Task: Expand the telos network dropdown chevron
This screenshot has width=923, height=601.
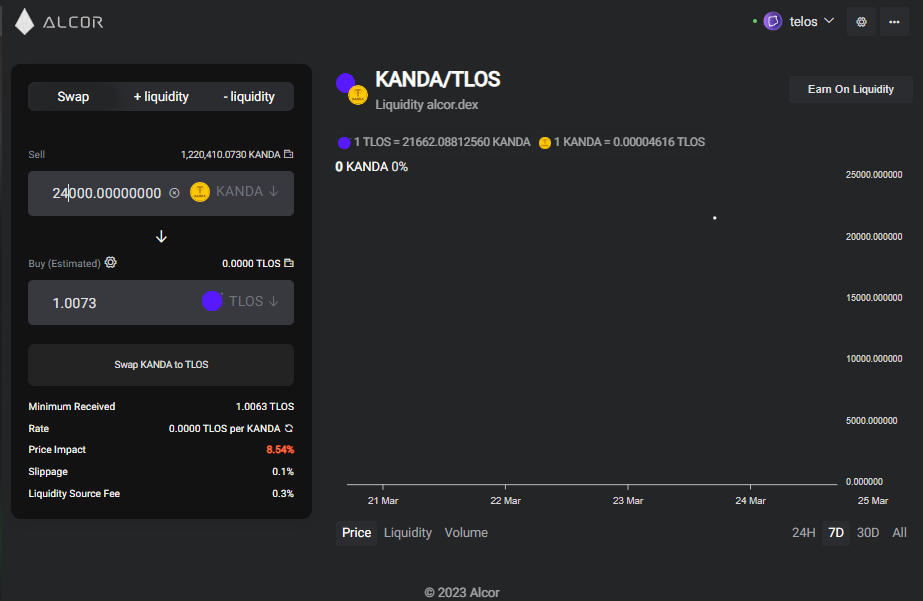Action: (829, 21)
